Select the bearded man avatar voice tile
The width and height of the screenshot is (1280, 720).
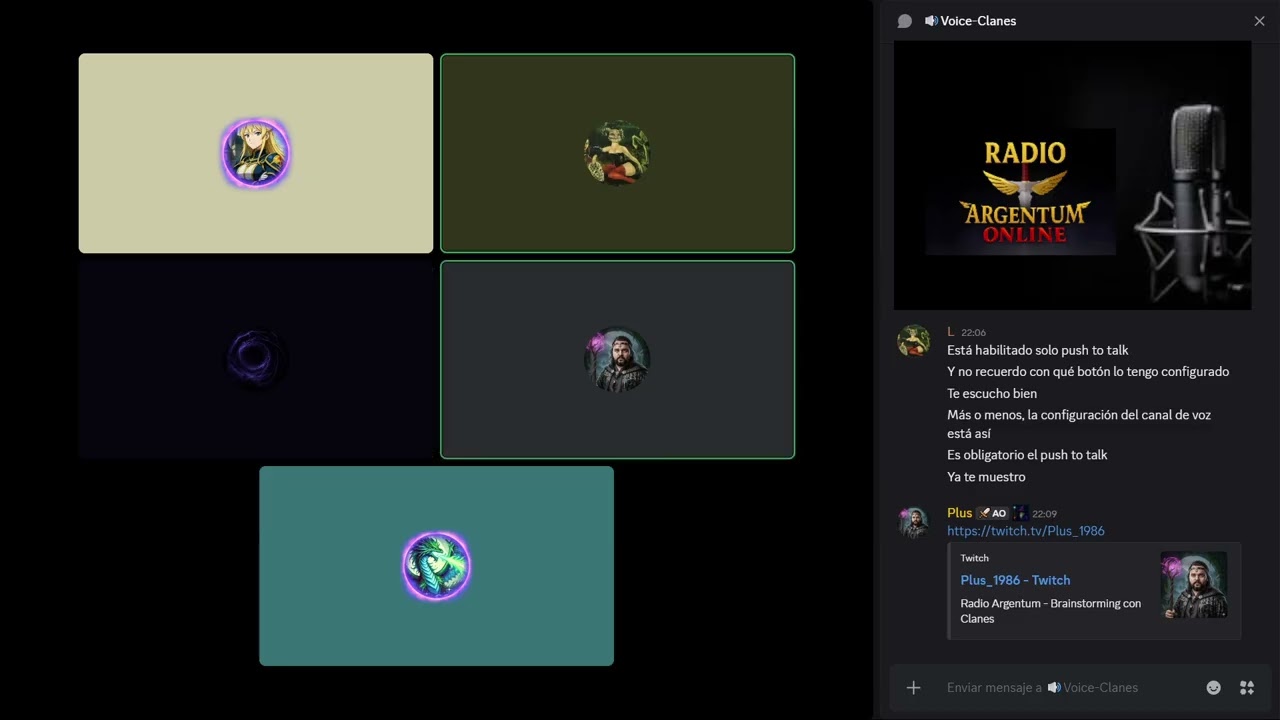617,360
